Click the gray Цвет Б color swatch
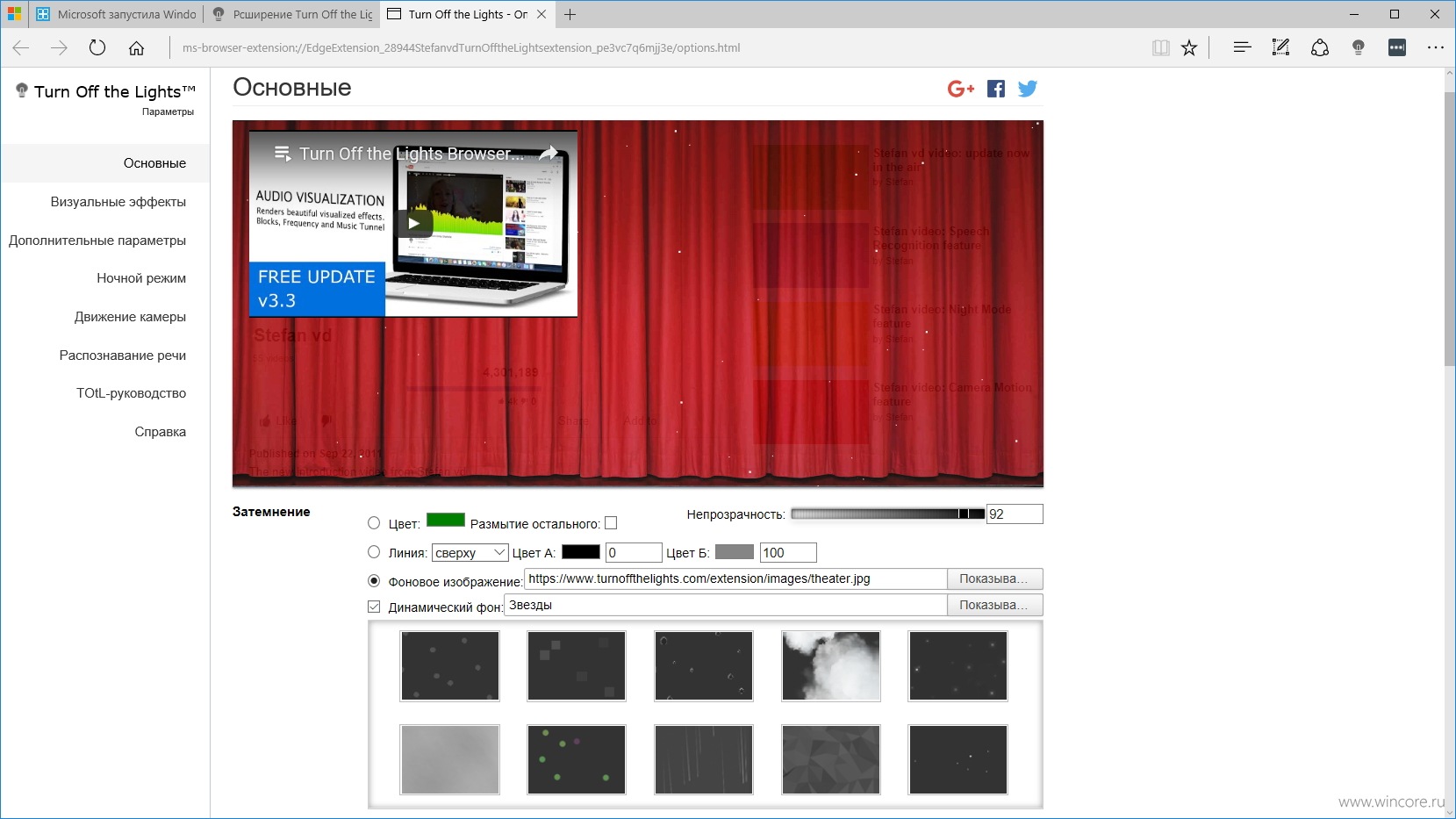The image size is (1456, 819). click(x=735, y=552)
